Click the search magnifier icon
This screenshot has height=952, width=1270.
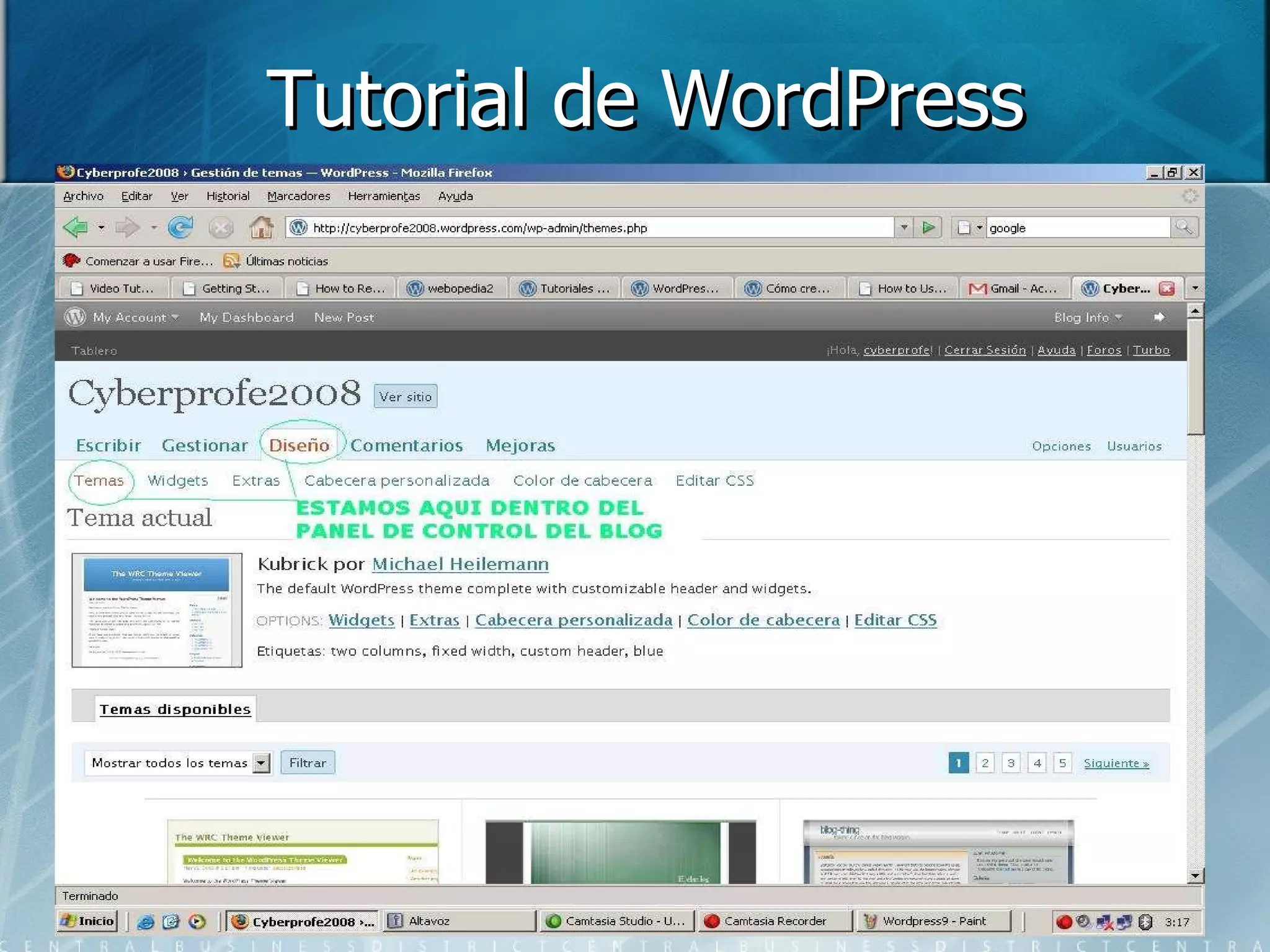(x=1184, y=227)
